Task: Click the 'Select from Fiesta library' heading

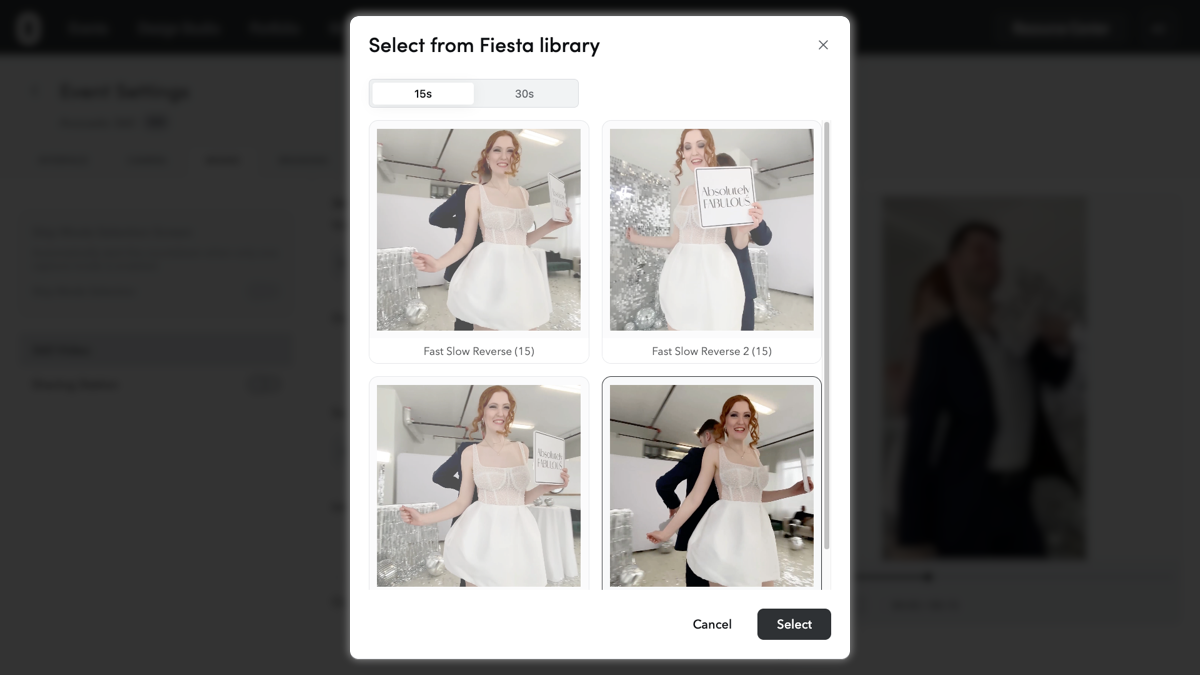Action: click(x=484, y=45)
